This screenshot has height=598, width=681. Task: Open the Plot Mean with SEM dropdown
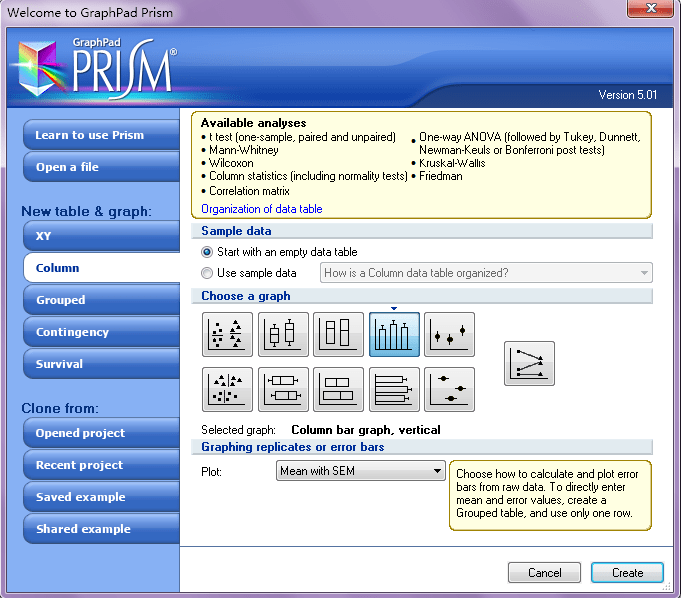[x=360, y=471]
